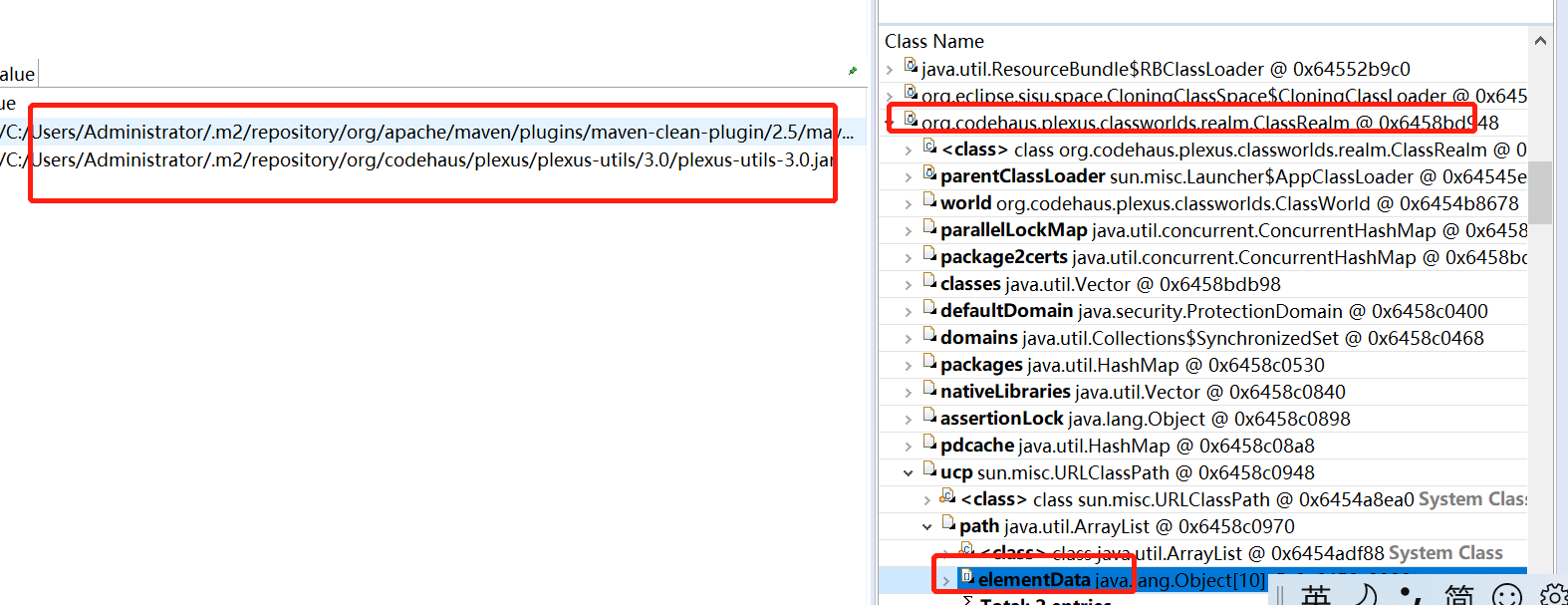Image resolution: width=1568 pixels, height=605 pixels.
Task: Click the ClassRealm @ 0x6458bd948 row icon
Action: click(911, 120)
